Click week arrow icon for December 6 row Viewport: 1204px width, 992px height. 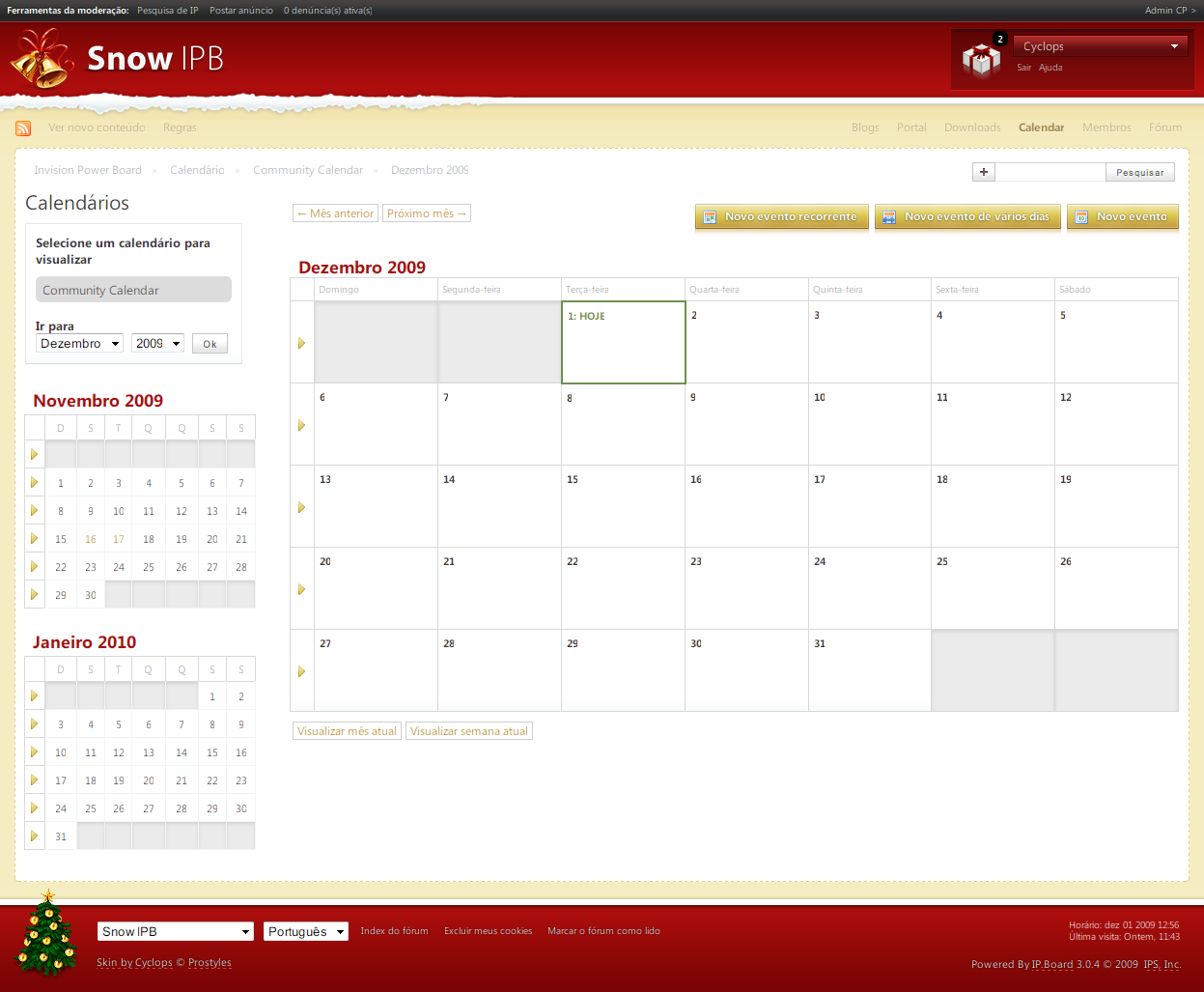(302, 425)
